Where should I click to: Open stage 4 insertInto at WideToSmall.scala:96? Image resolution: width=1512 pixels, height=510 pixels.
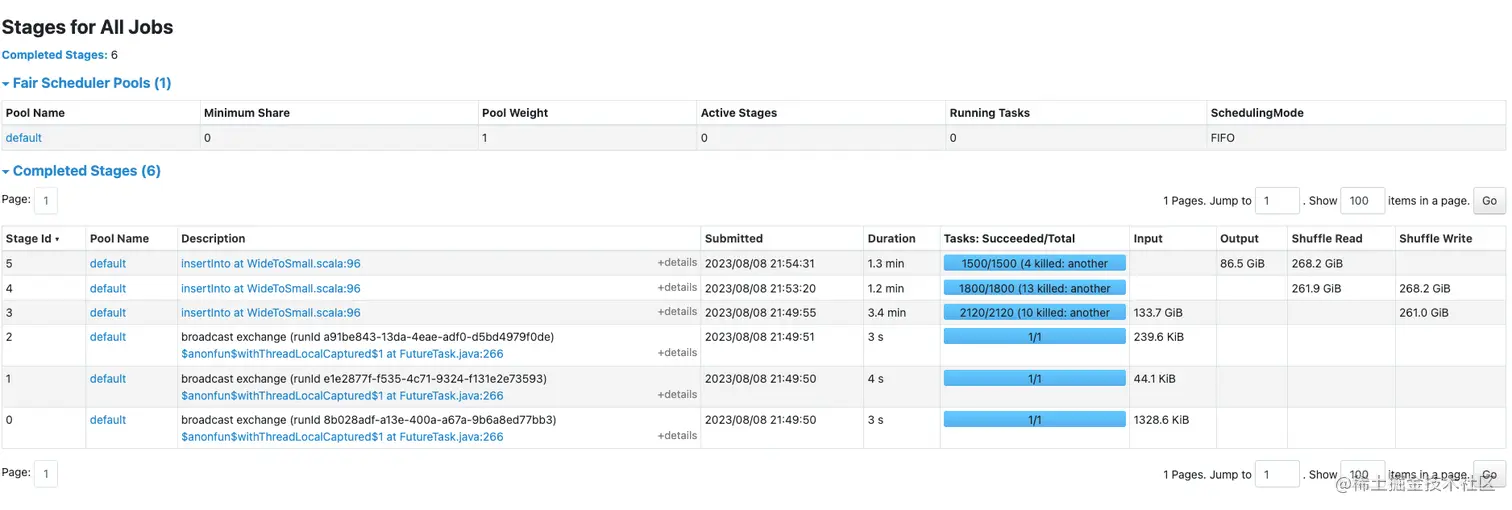pyautogui.click(x=271, y=289)
